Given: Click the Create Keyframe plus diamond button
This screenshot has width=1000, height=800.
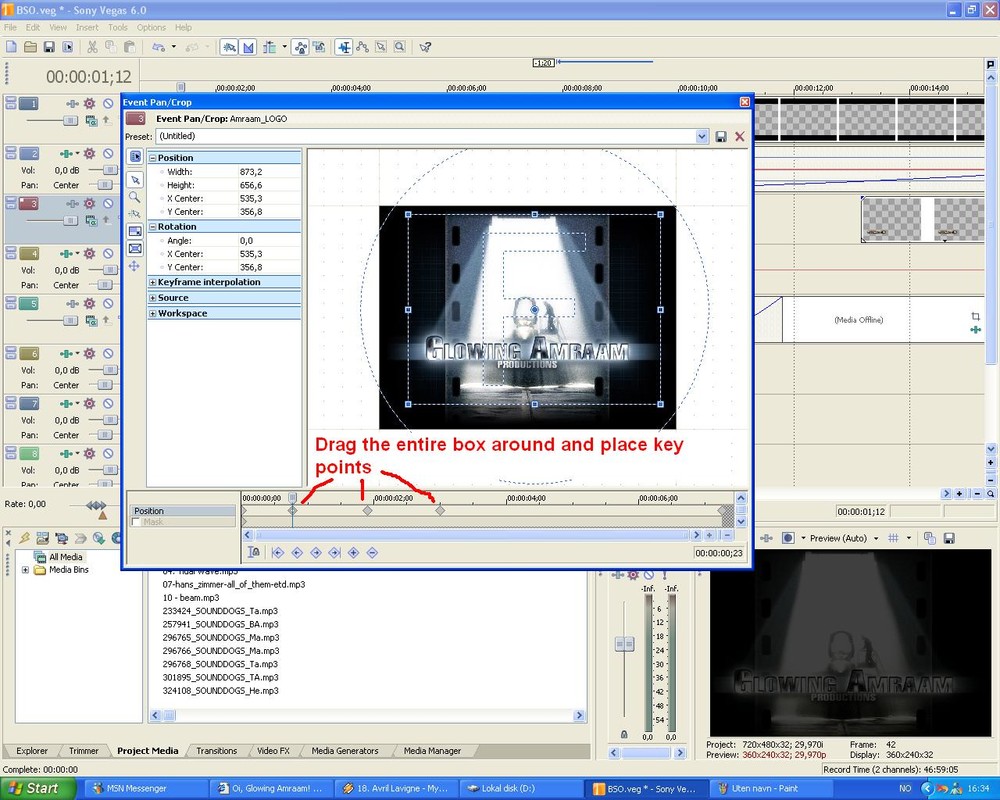Looking at the screenshot, I should (353, 552).
